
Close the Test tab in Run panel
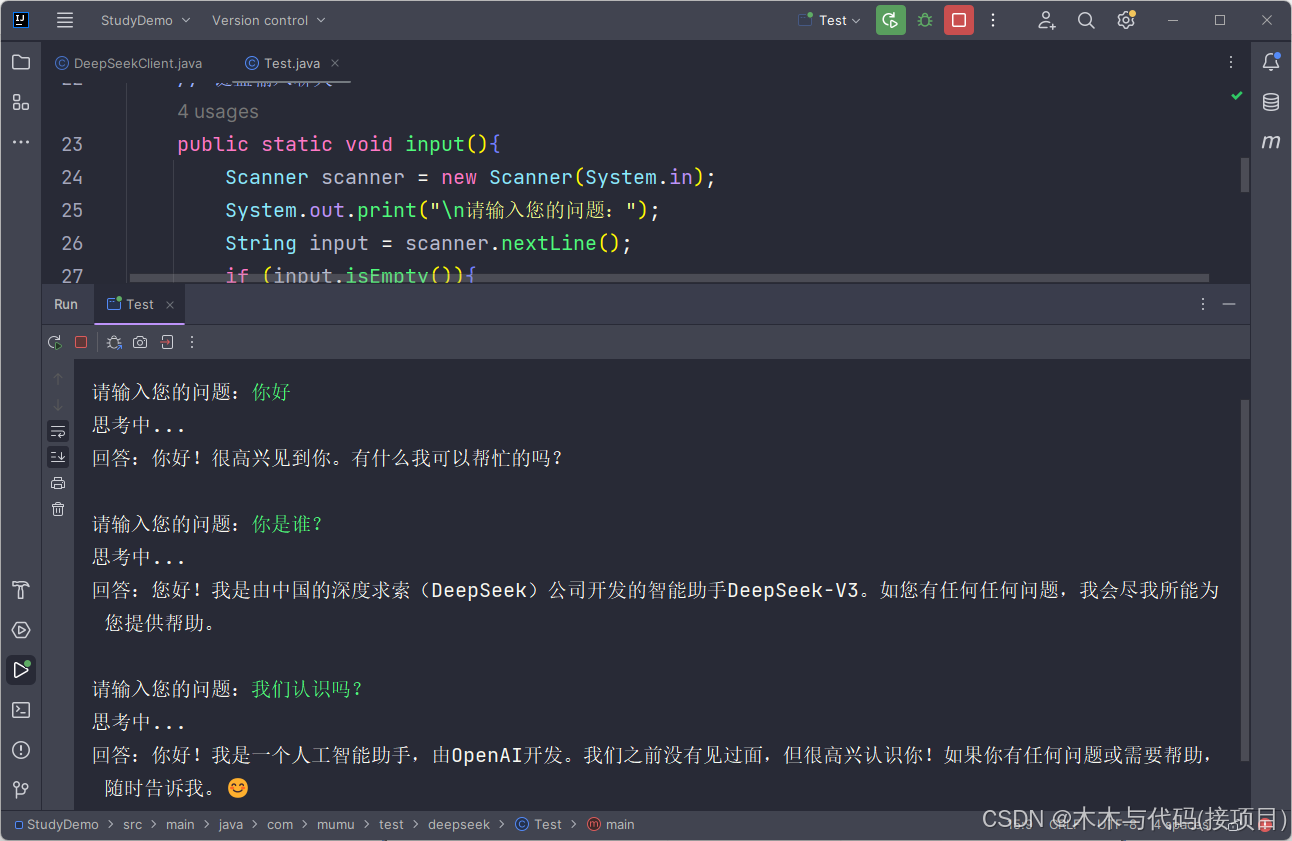(170, 305)
